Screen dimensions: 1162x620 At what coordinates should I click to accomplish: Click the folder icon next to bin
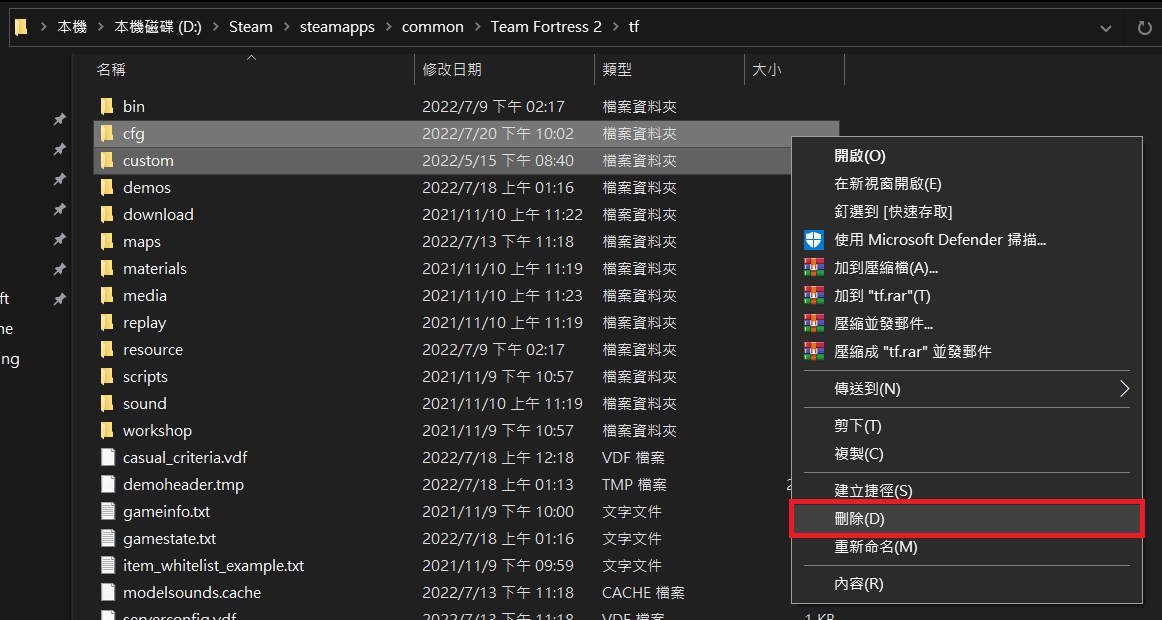point(106,105)
